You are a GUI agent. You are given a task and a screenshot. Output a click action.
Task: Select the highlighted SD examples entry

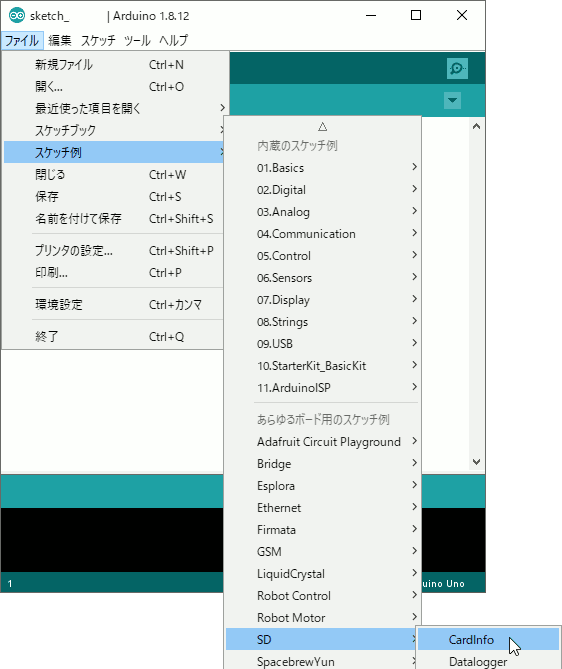pos(321,640)
